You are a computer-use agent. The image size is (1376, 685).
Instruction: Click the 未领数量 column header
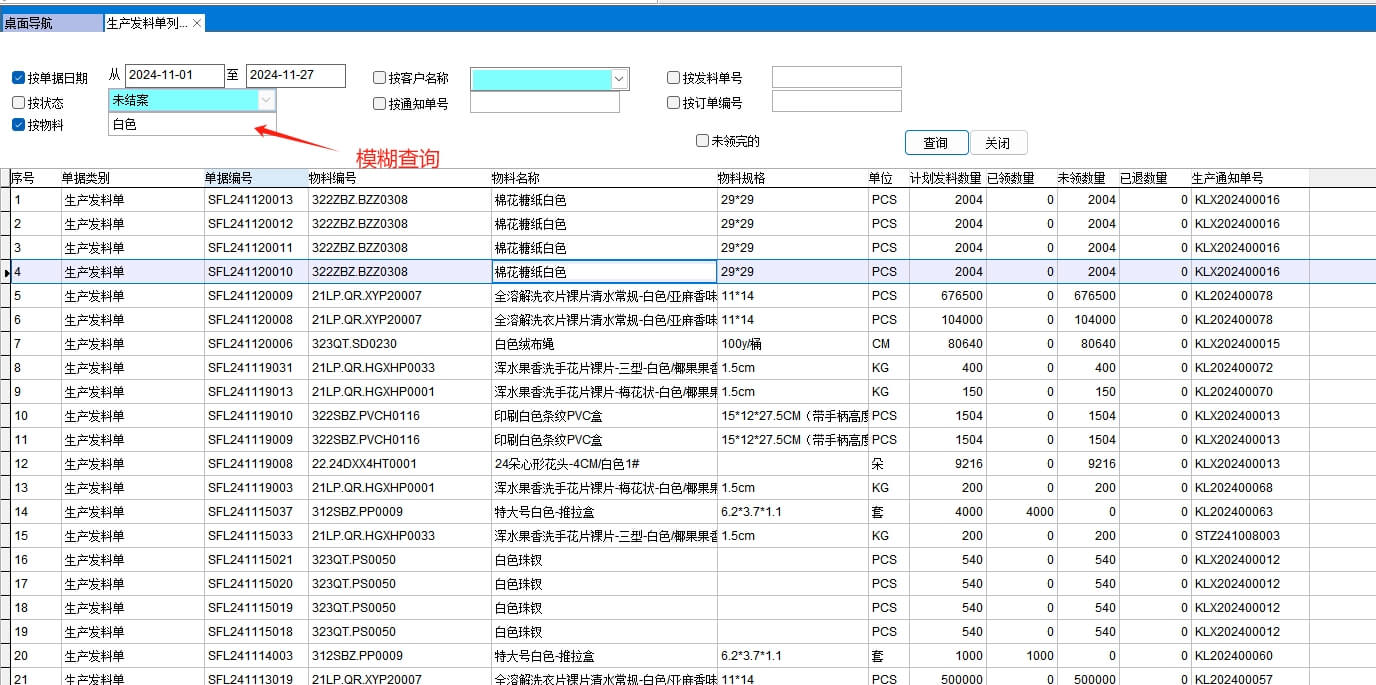click(x=1085, y=178)
